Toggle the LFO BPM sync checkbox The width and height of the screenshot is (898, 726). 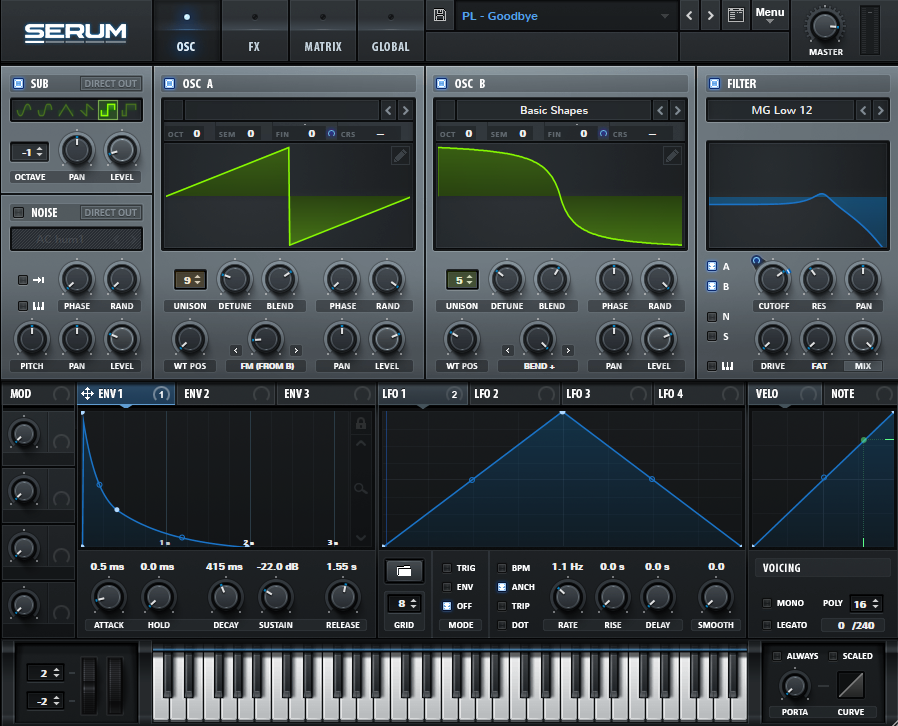(x=502, y=568)
